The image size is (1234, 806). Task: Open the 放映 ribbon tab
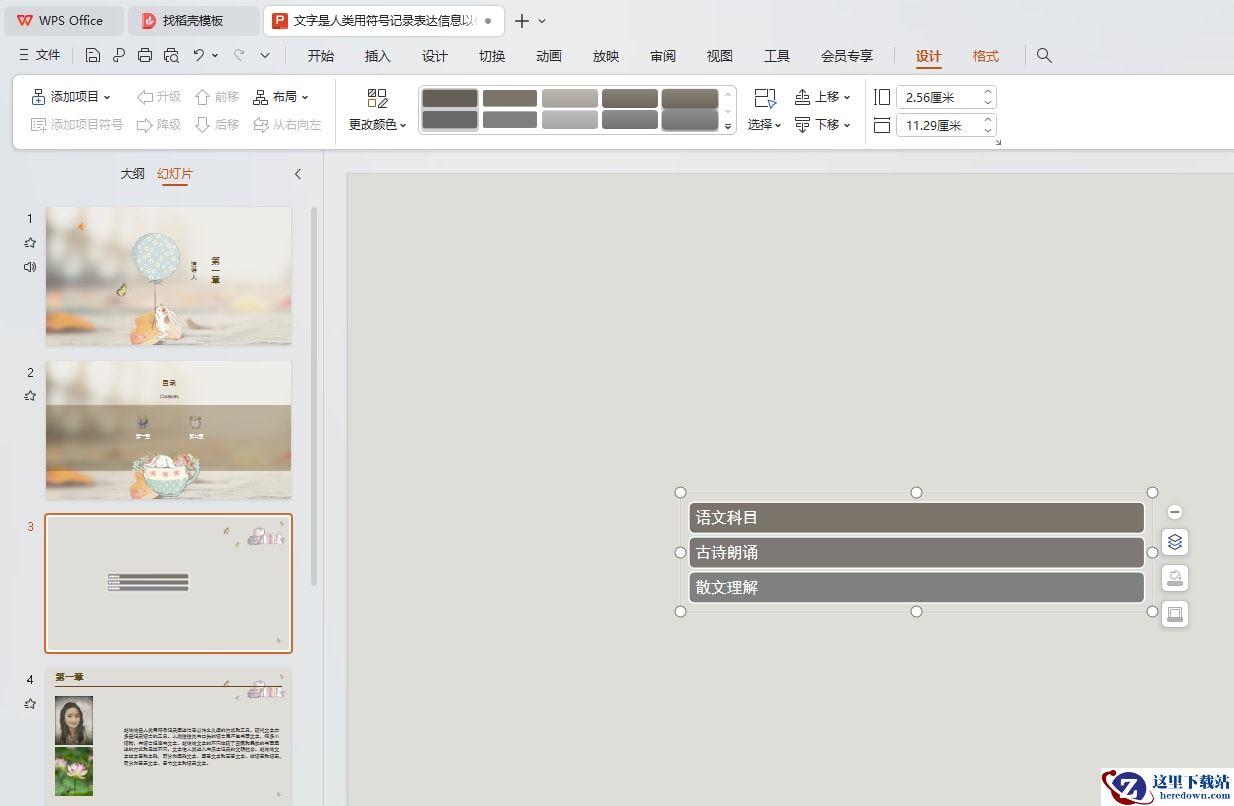(606, 56)
